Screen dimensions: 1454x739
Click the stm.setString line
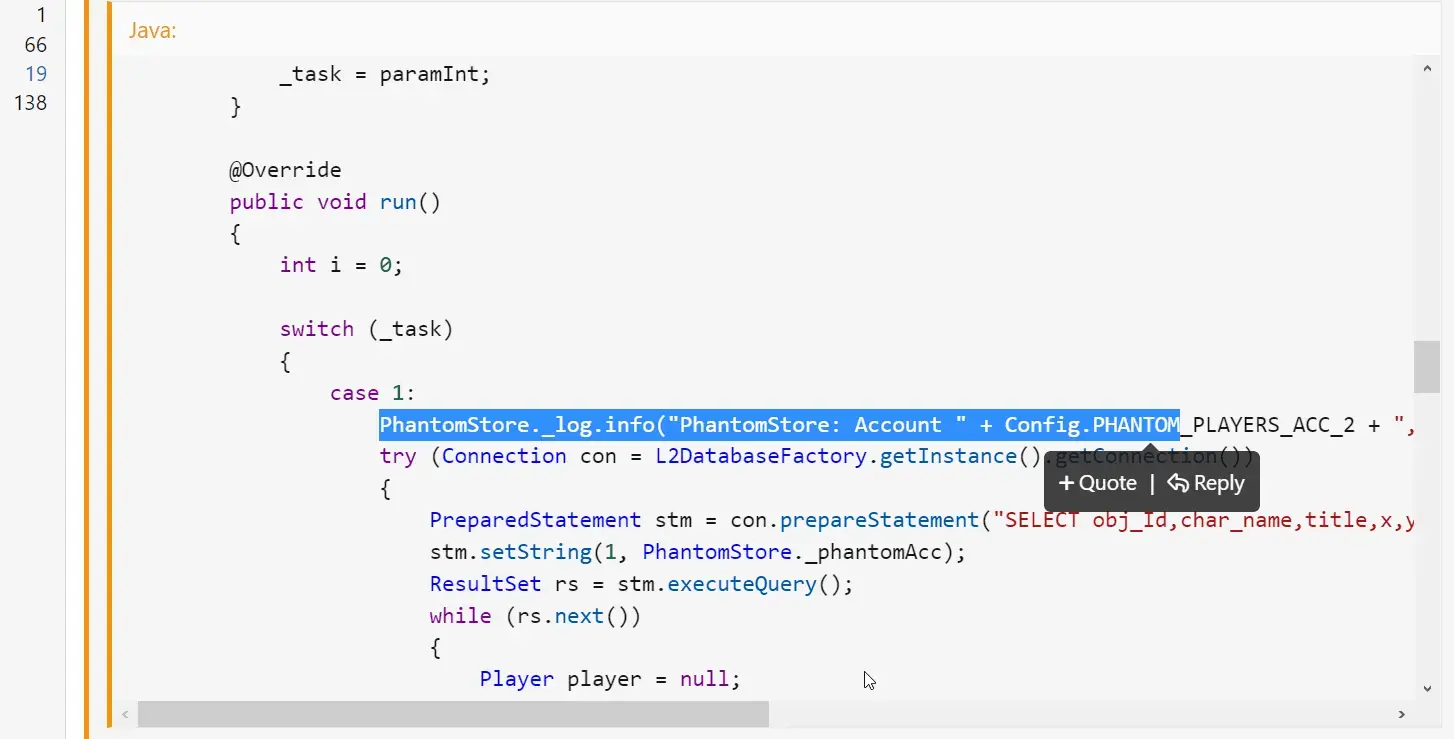point(698,552)
